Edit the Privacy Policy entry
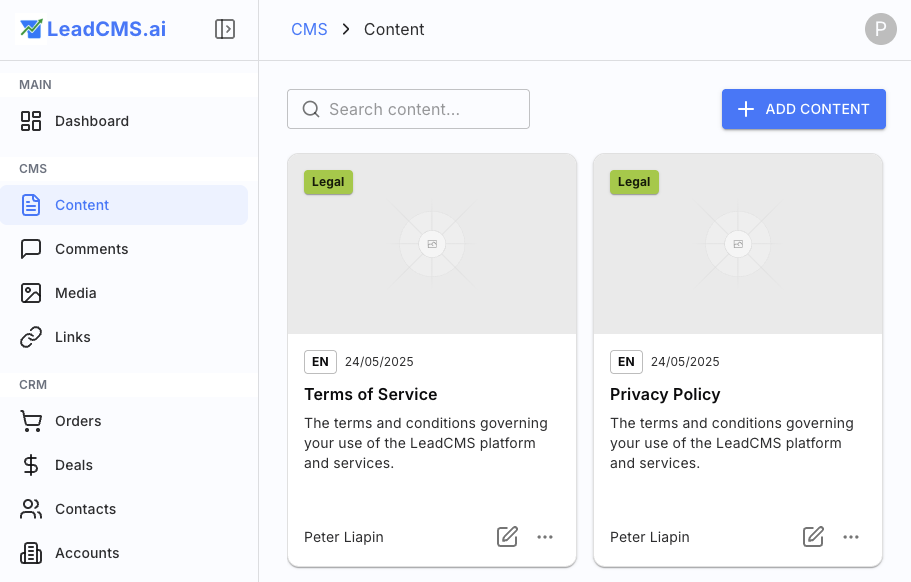 coord(814,537)
